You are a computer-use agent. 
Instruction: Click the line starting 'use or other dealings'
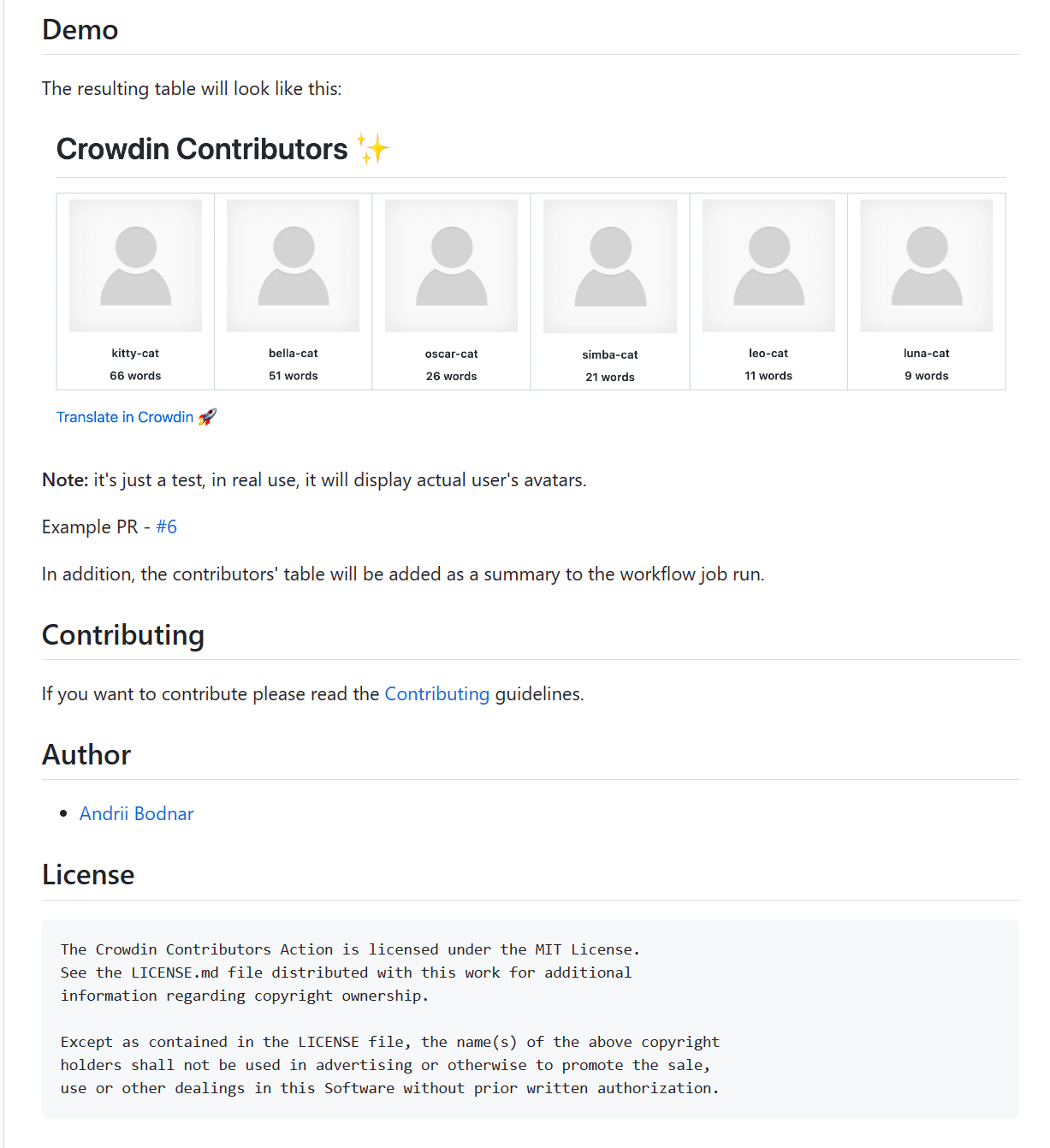point(390,1088)
